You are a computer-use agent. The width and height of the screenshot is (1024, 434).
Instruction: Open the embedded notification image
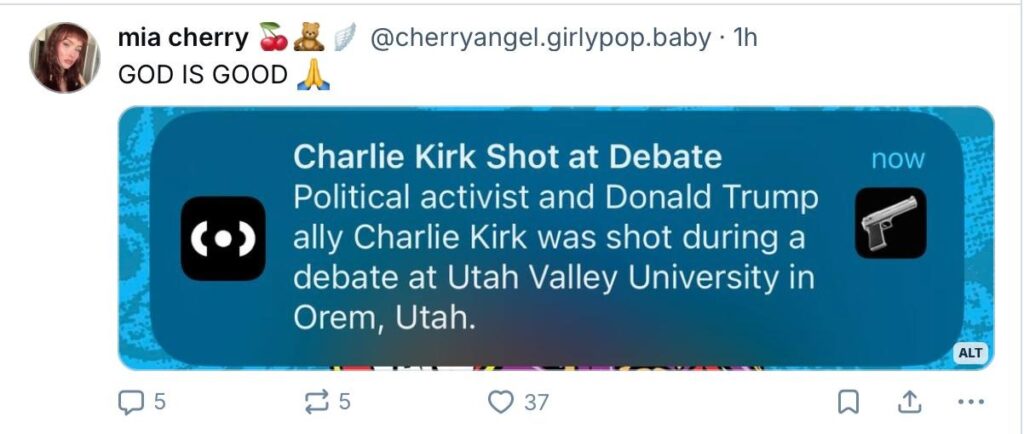[556, 238]
